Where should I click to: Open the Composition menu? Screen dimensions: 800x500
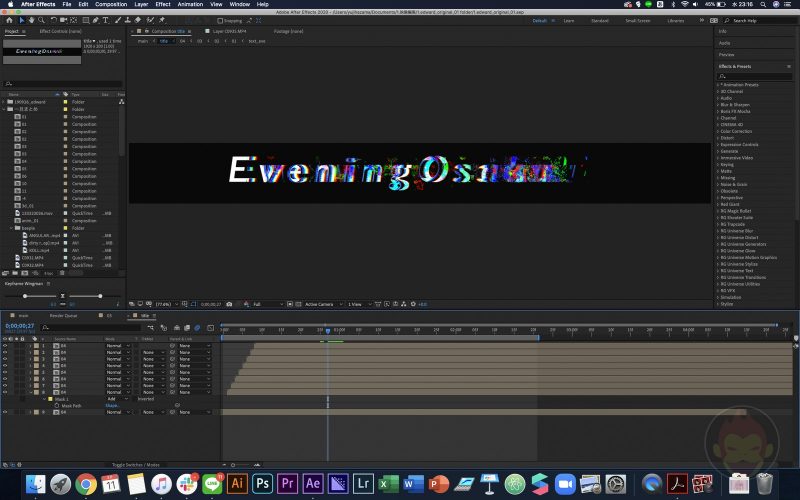pos(112,4)
